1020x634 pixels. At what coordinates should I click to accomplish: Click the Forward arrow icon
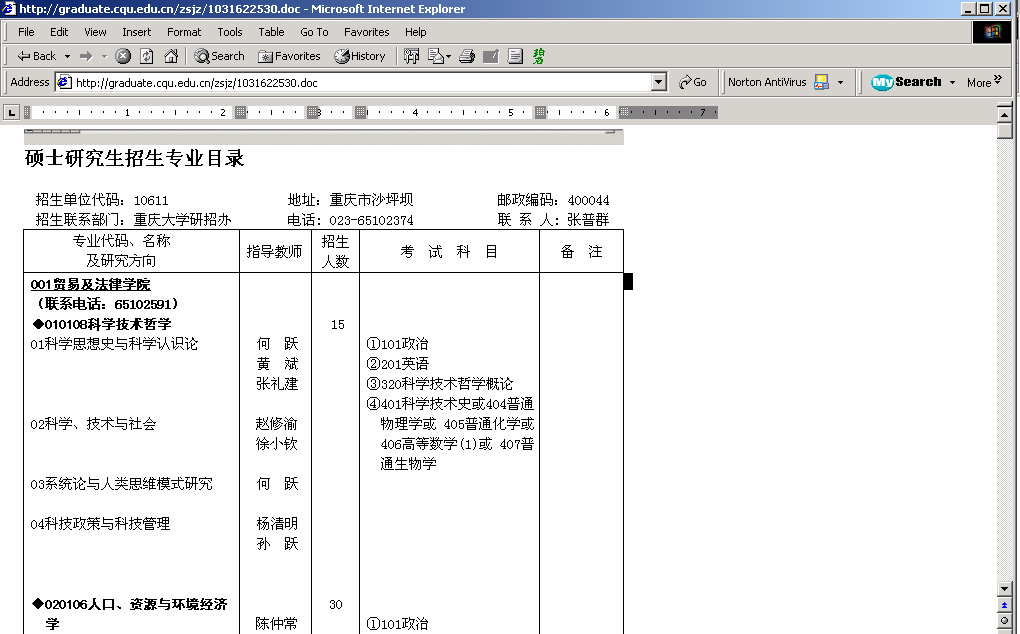86,56
